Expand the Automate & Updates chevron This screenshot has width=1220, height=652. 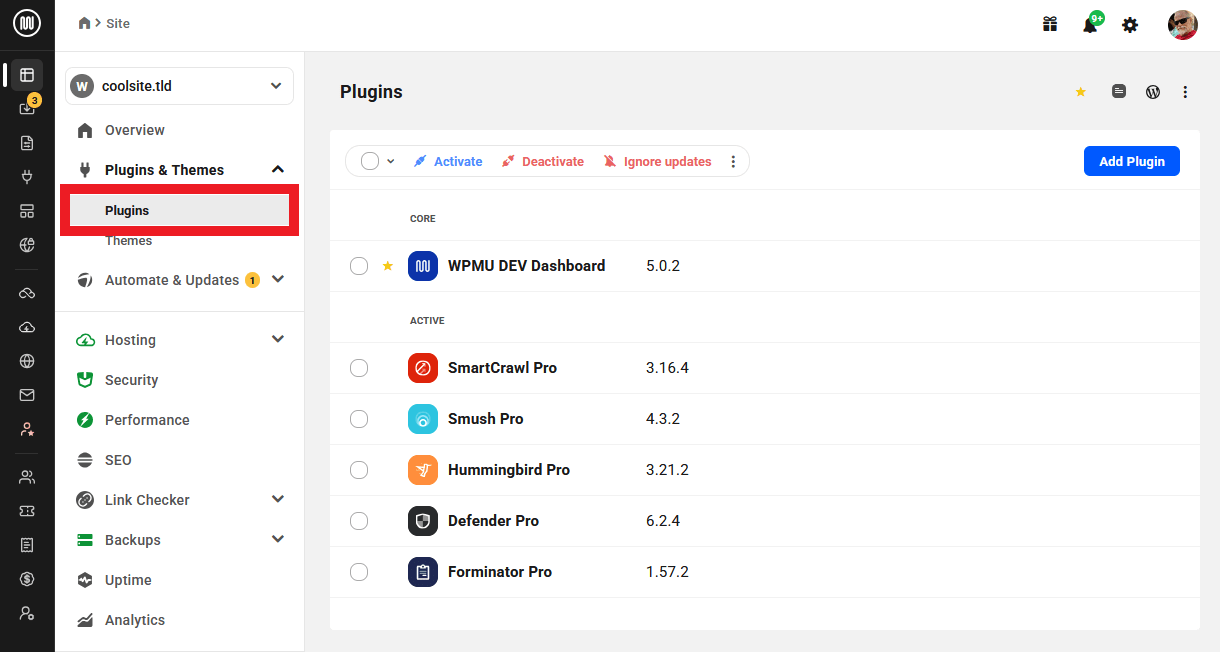[x=278, y=280]
